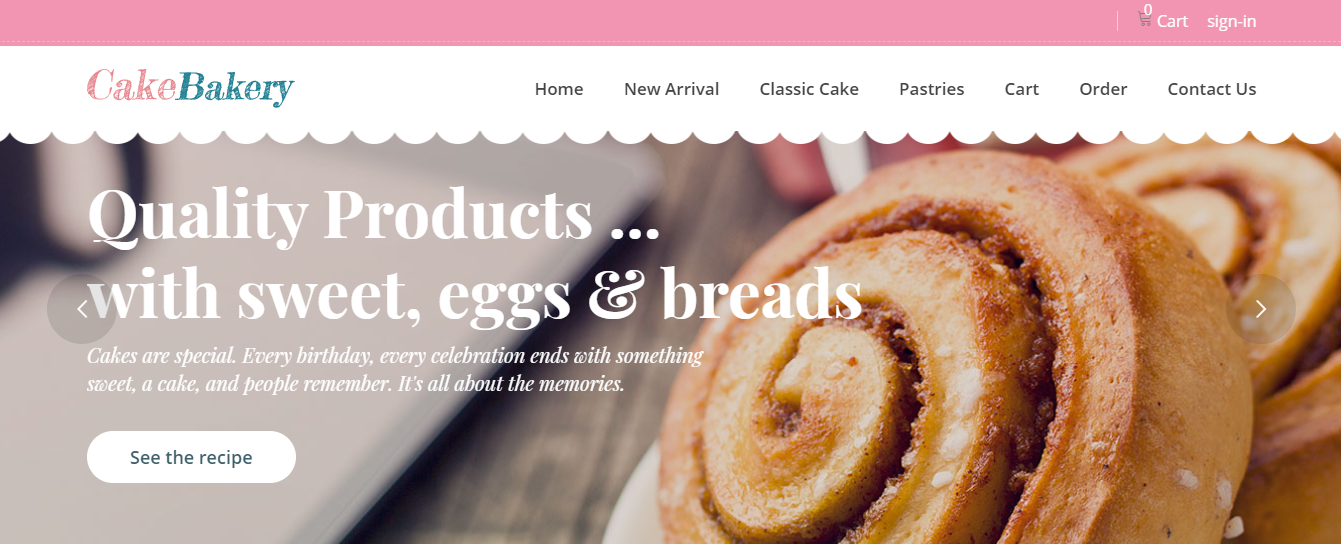Select New Arrival in the navigation

[x=671, y=89]
